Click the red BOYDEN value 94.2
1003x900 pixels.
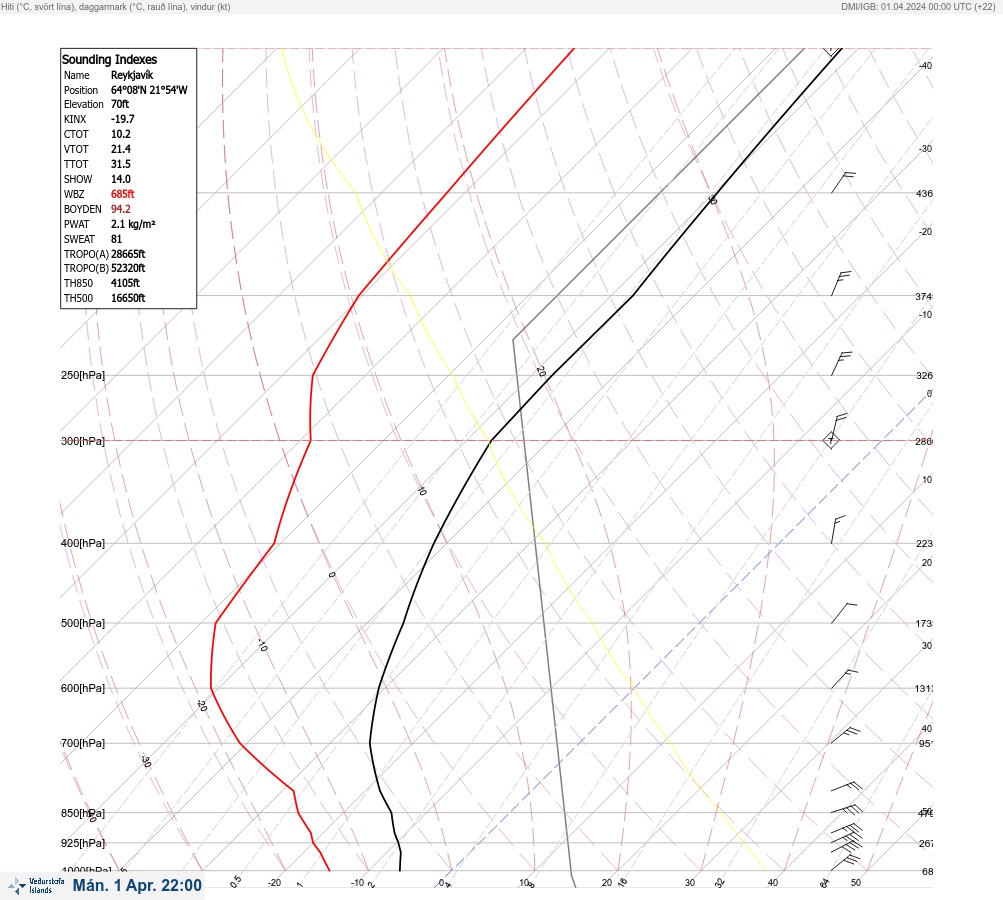click(x=120, y=209)
